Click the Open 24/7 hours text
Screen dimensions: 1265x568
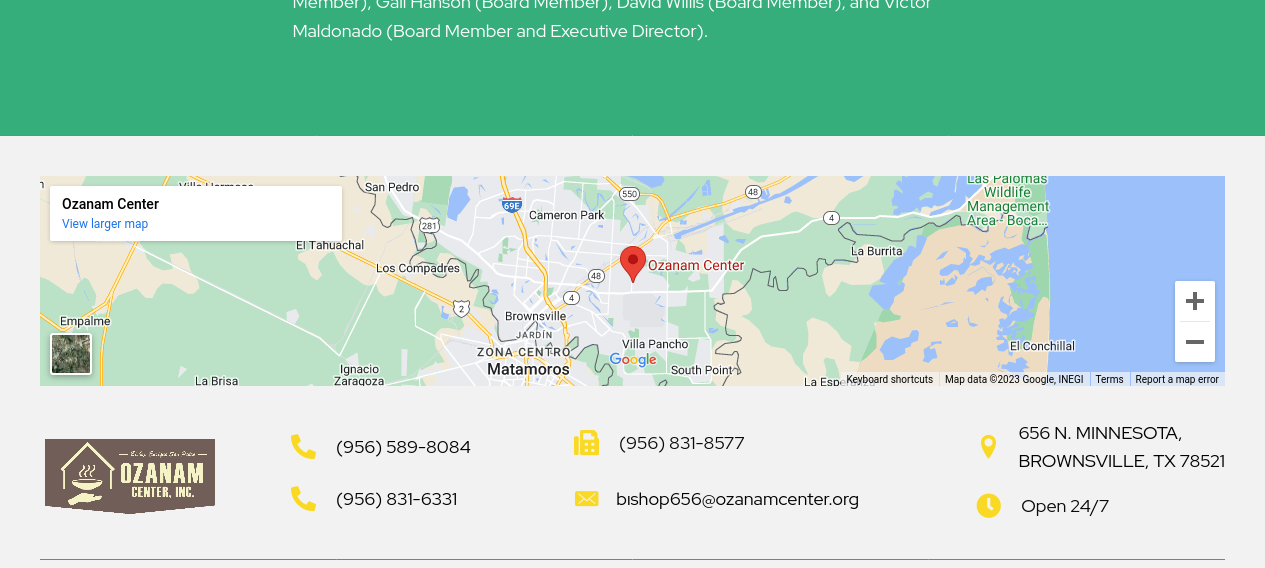pos(1065,506)
